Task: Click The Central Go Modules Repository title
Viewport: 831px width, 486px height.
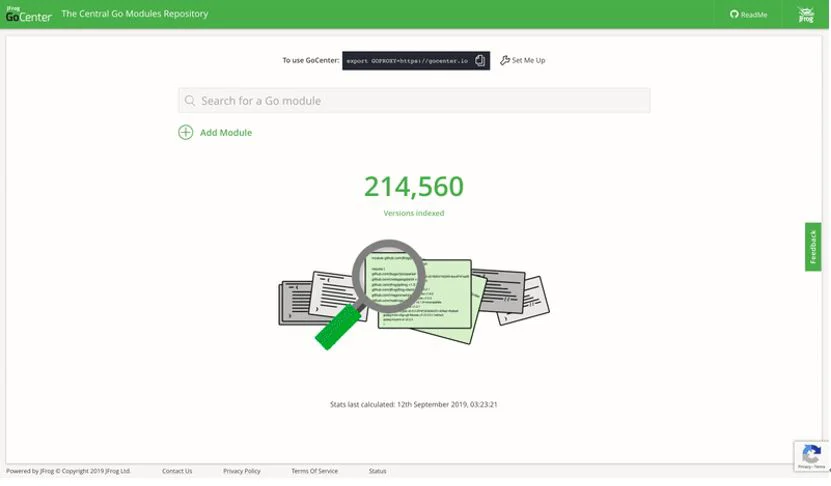Action: tap(135, 14)
